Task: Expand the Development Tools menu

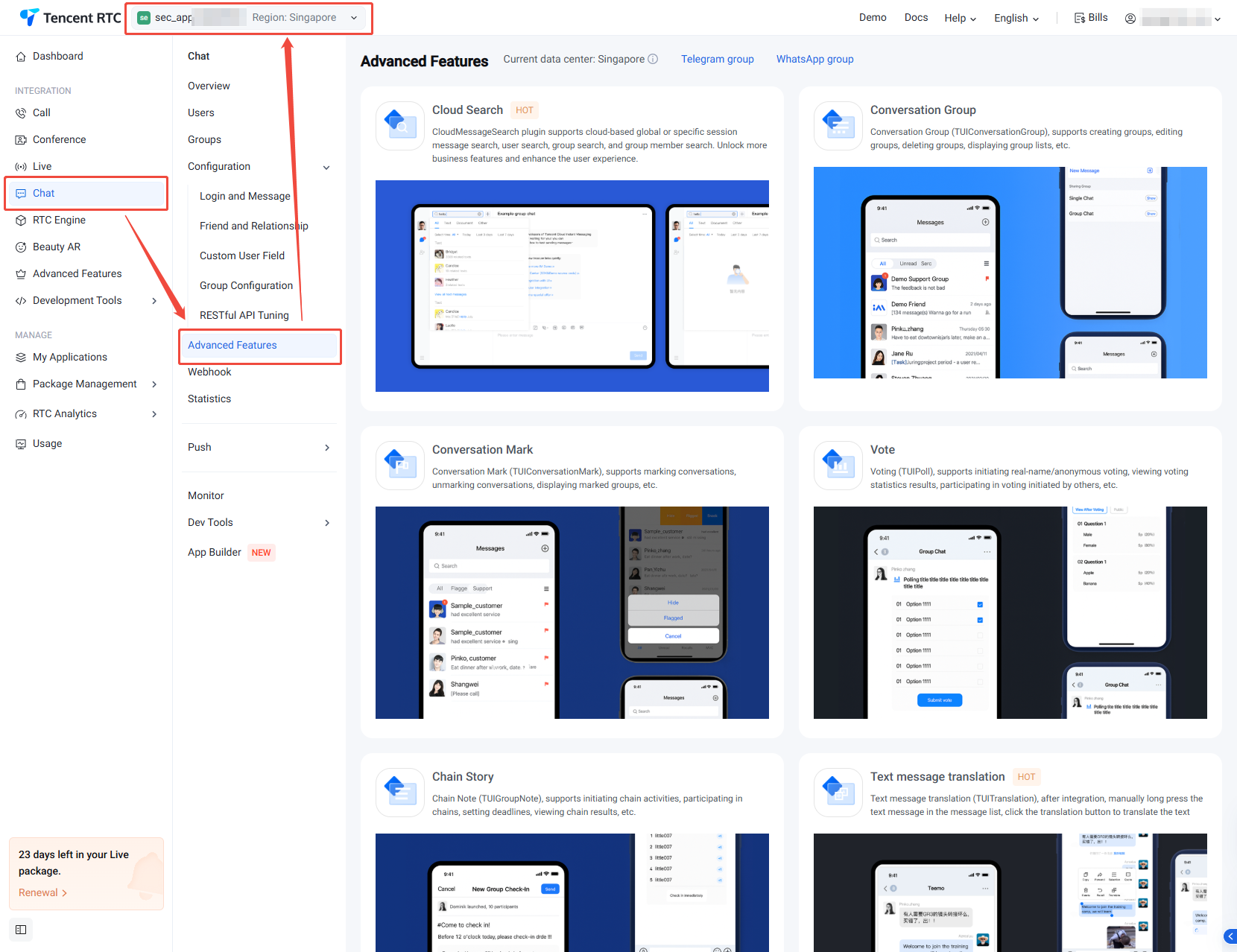Action: point(154,301)
